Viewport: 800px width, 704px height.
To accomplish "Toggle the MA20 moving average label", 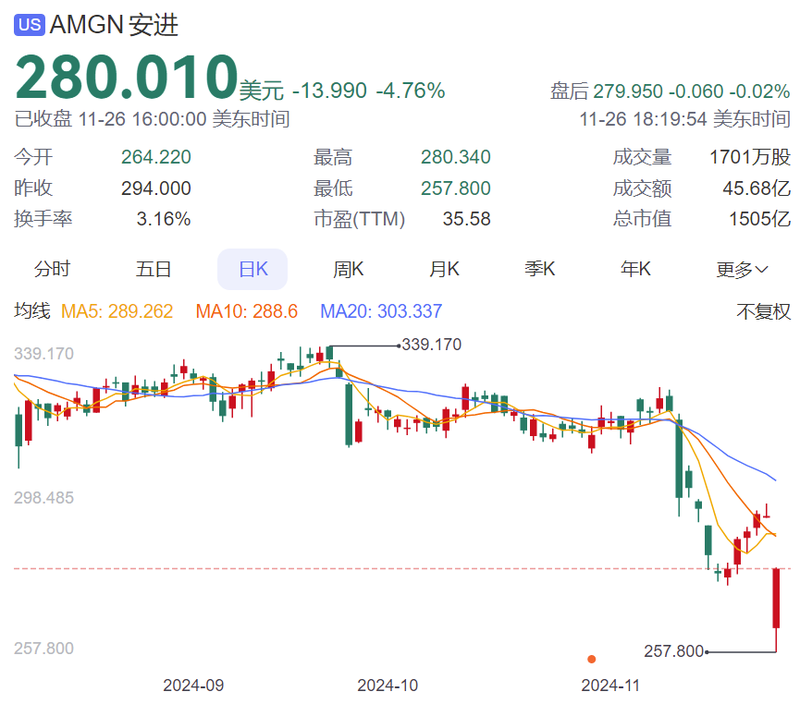I will pyautogui.click(x=381, y=312).
